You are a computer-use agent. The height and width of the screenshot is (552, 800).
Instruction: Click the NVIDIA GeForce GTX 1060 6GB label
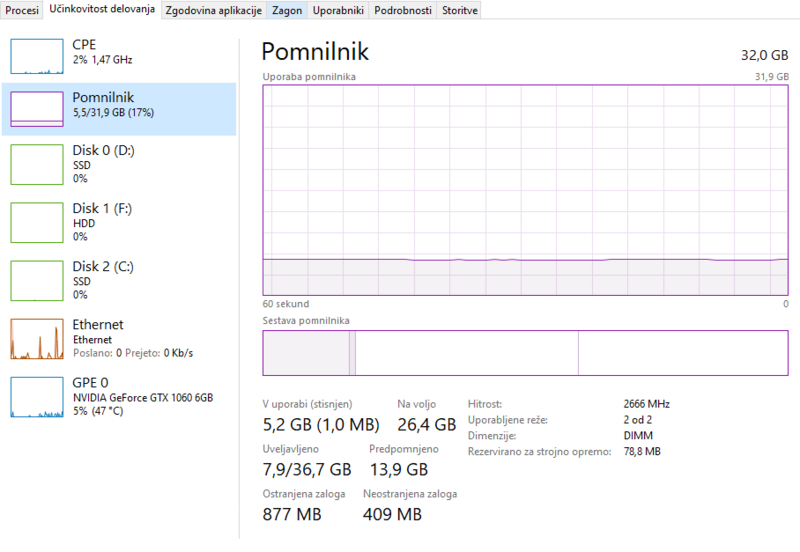click(143, 397)
